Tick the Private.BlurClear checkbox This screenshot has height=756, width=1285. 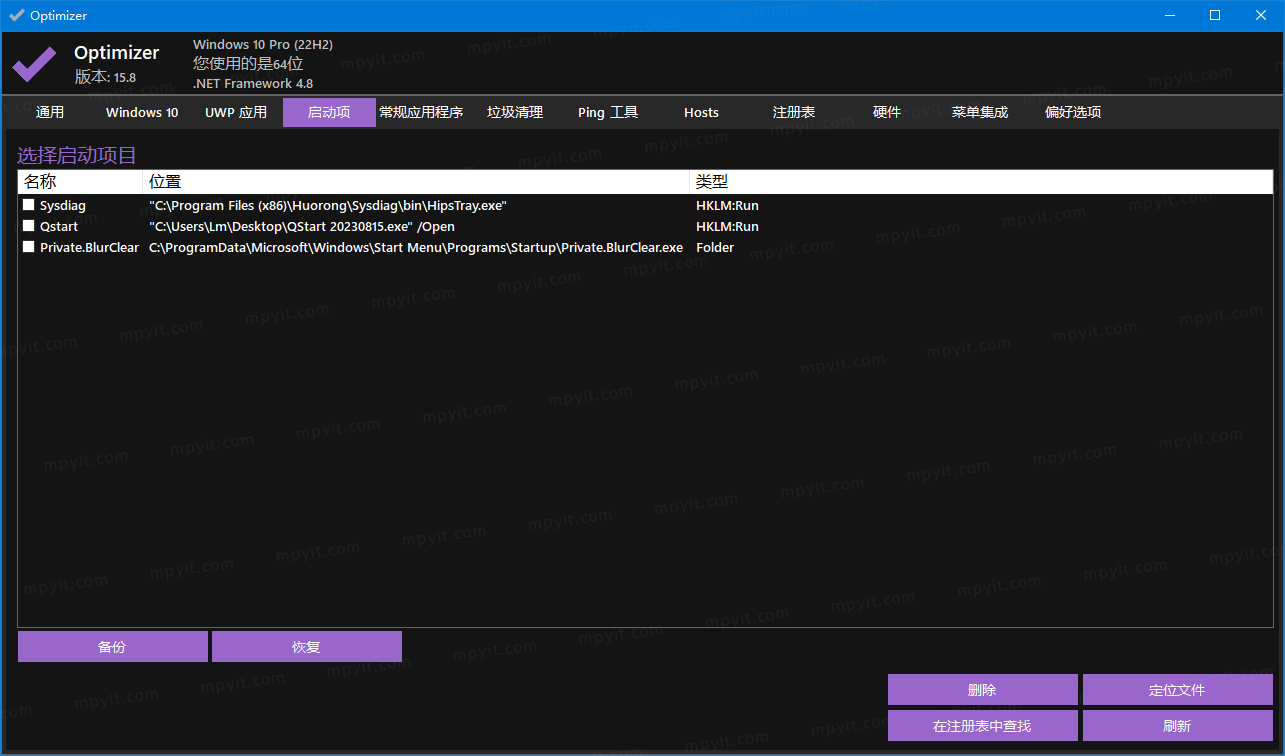point(29,247)
